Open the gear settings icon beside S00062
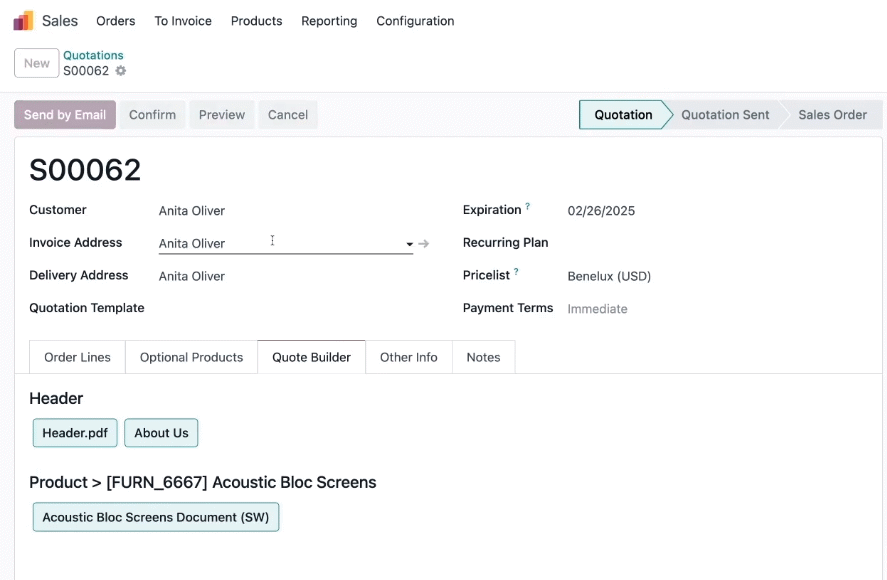This screenshot has height=580, width=887. click(x=120, y=71)
